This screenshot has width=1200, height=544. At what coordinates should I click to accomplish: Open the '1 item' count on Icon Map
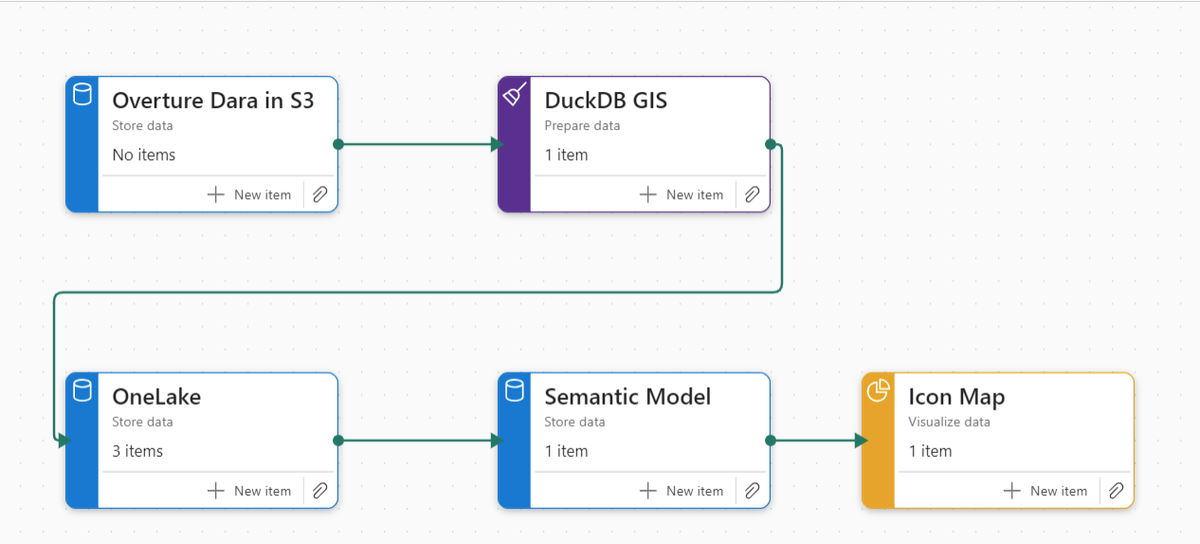pyautogui.click(x=930, y=451)
